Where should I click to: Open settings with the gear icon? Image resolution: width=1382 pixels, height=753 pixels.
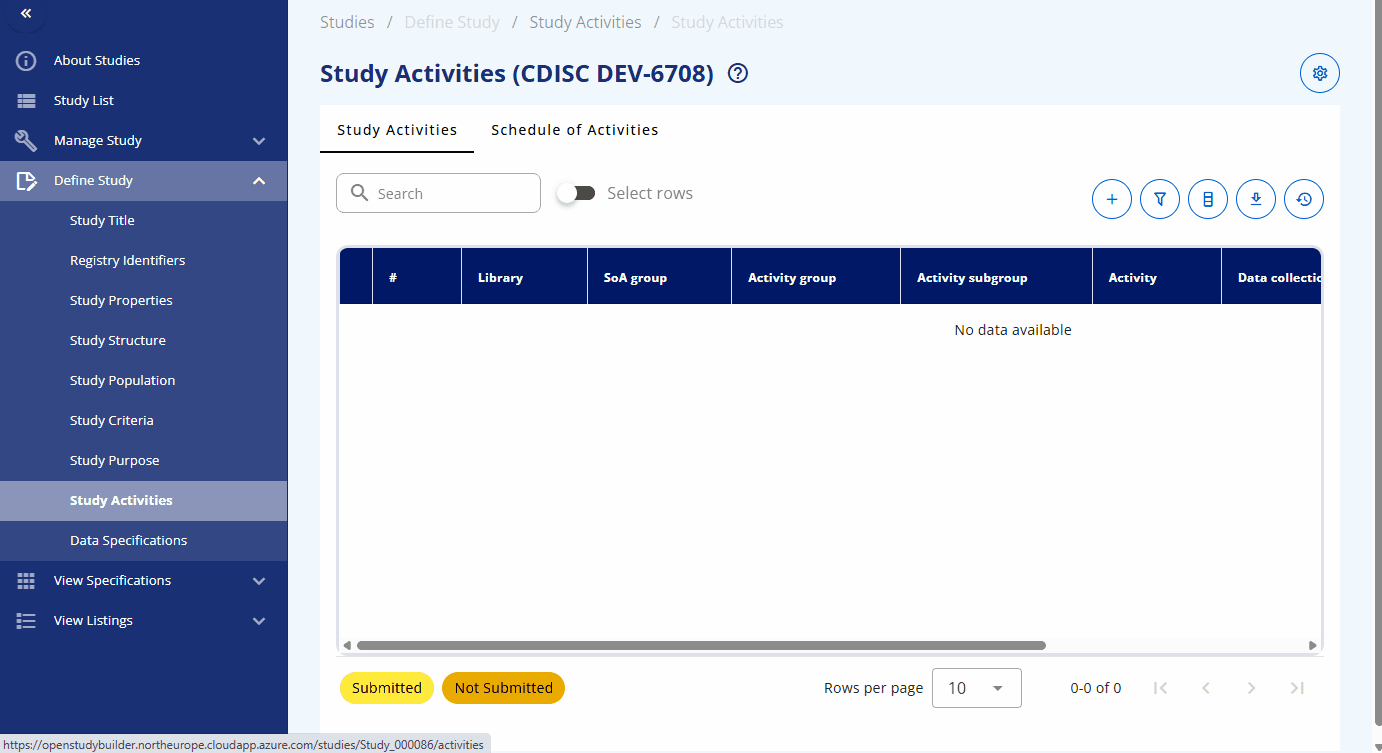[x=1320, y=73]
